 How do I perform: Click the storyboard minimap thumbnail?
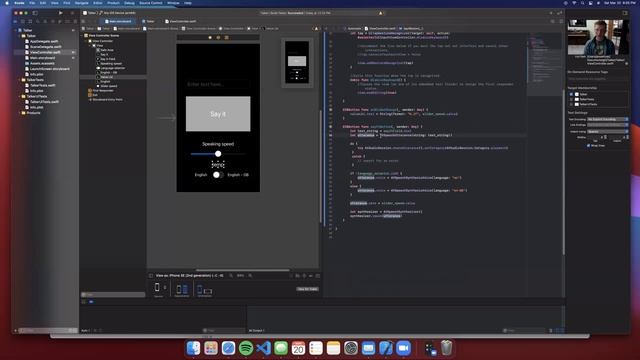coord(297,62)
